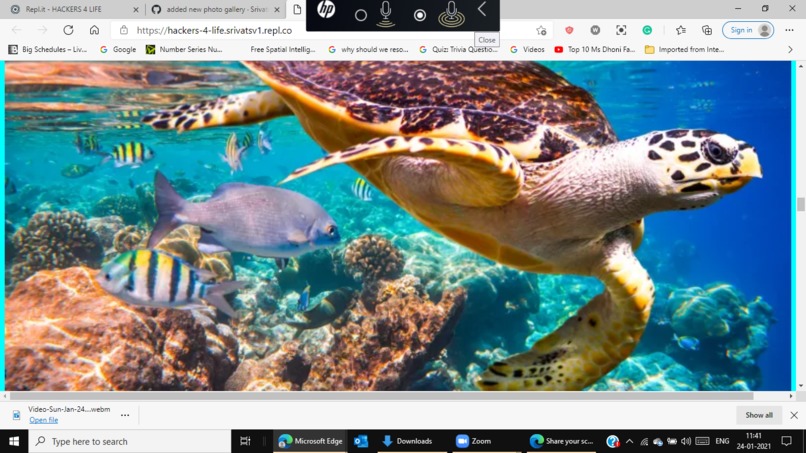Click the vertical scrollbar thumb
The height and width of the screenshot is (453, 806).
click(801, 204)
